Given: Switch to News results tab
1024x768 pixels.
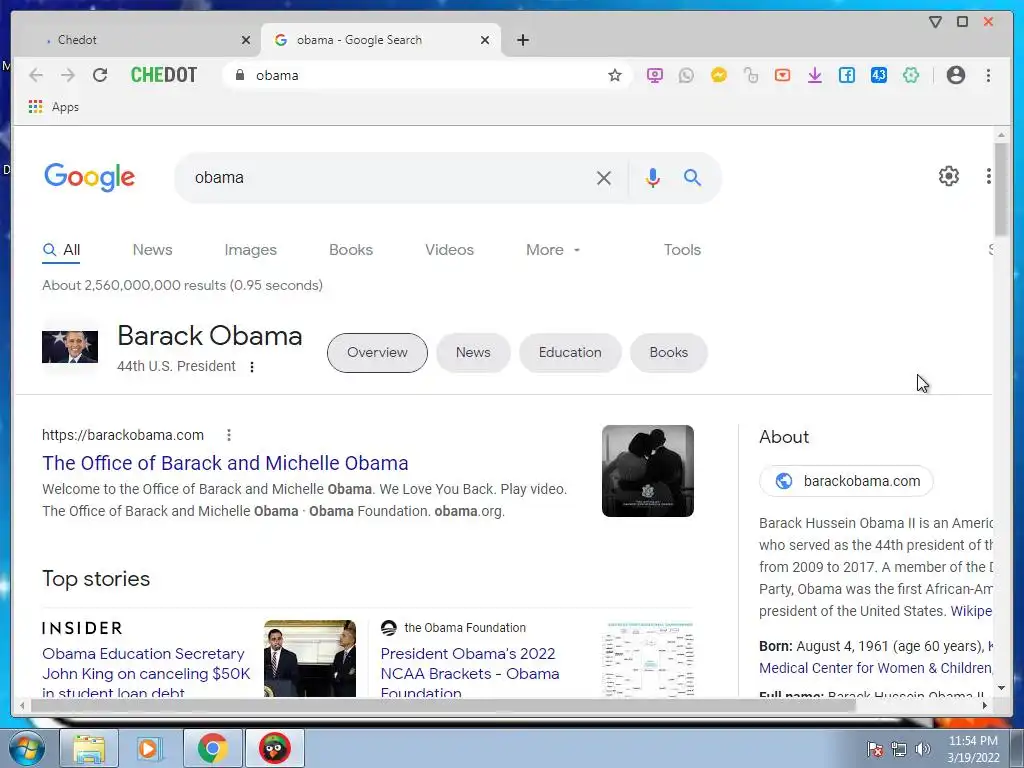Looking at the screenshot, I should point(152,250).
